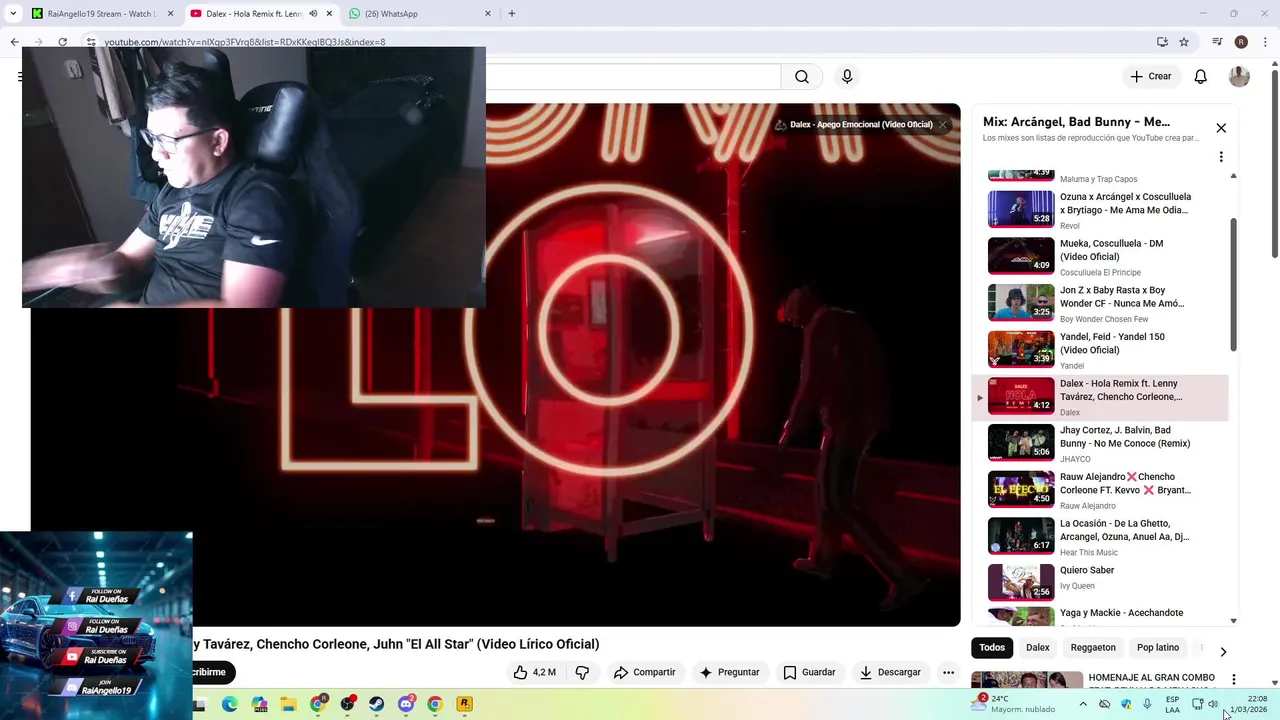
Task: Open Chrome profile R avatar
Action: (1241, 42)
